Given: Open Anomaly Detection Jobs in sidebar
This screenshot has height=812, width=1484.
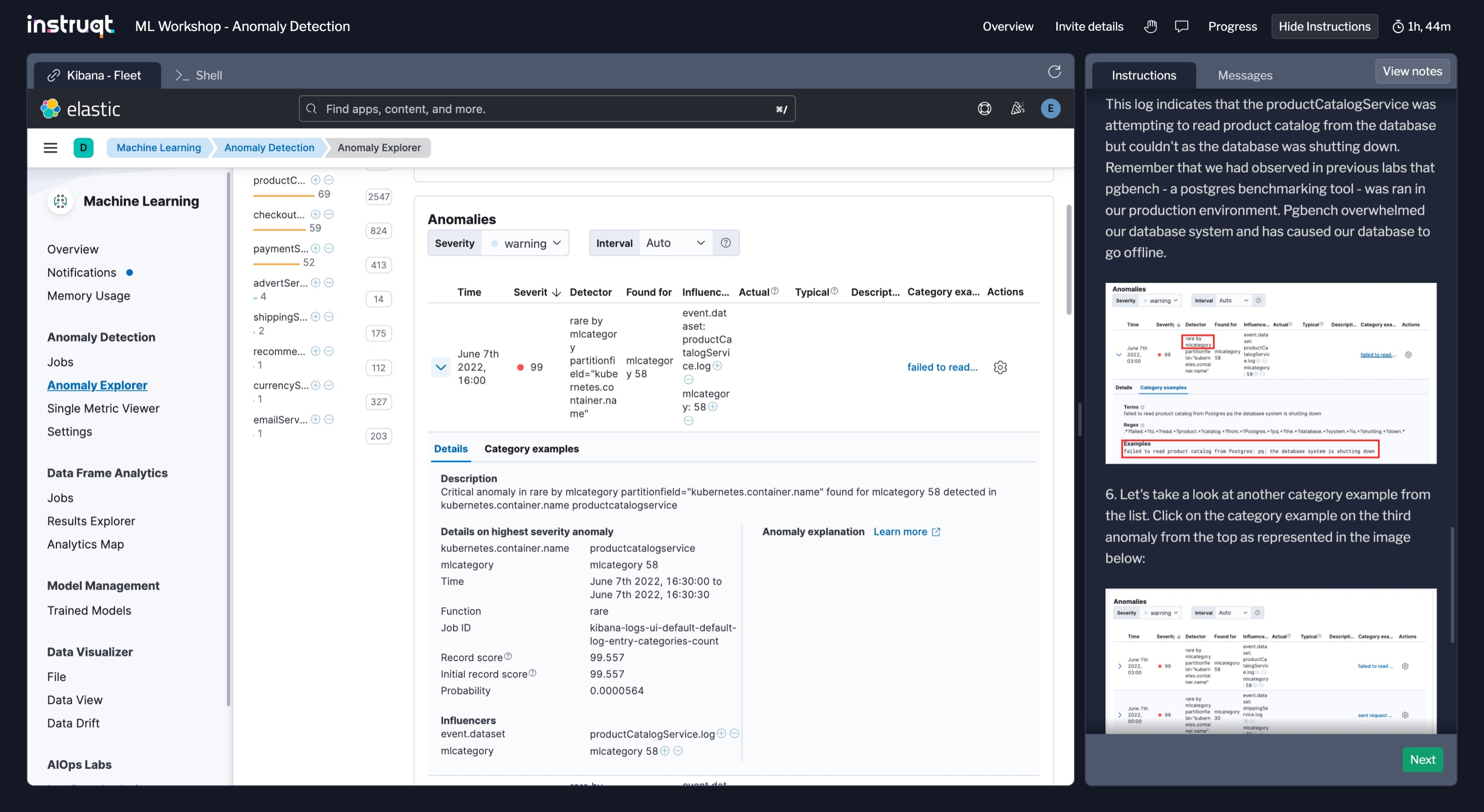Looking at the screenshot, I should pos(60,362).
